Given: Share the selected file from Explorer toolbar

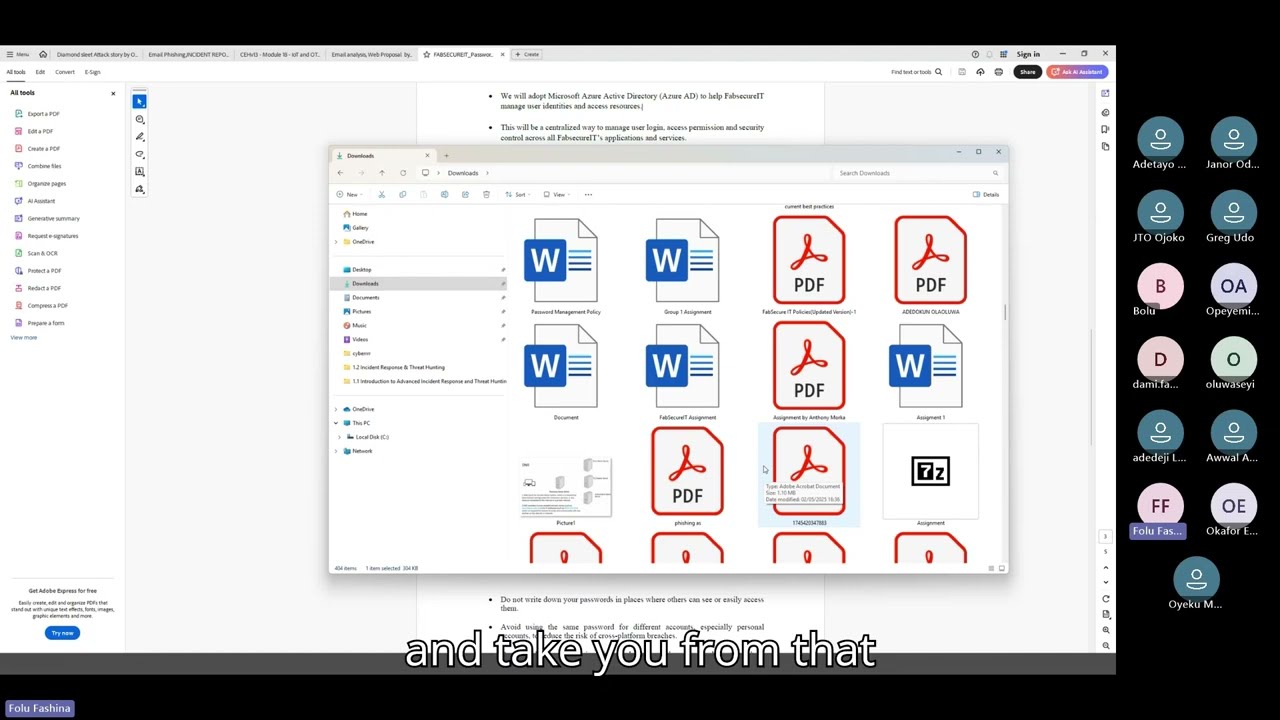Looking at the screenshot, I should click(x=465, y=194).
